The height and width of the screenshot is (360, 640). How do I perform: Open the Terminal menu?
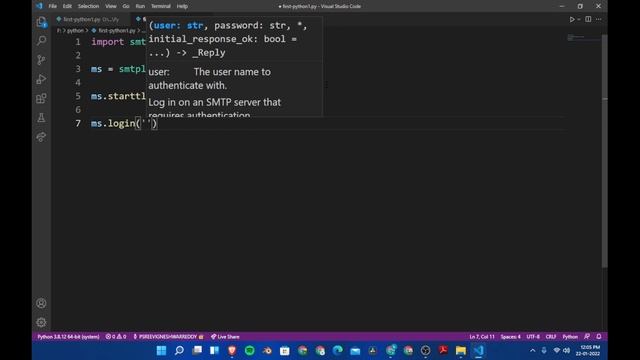coord(161,6)
